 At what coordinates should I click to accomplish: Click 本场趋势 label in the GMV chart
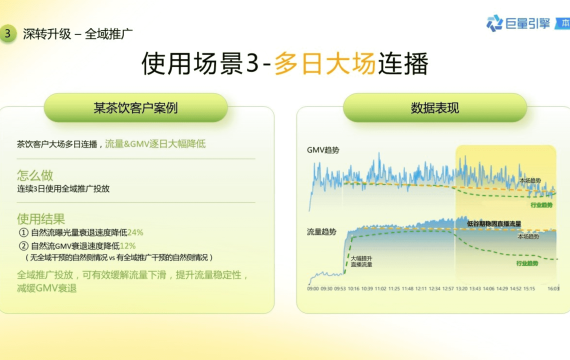[530, 180]
